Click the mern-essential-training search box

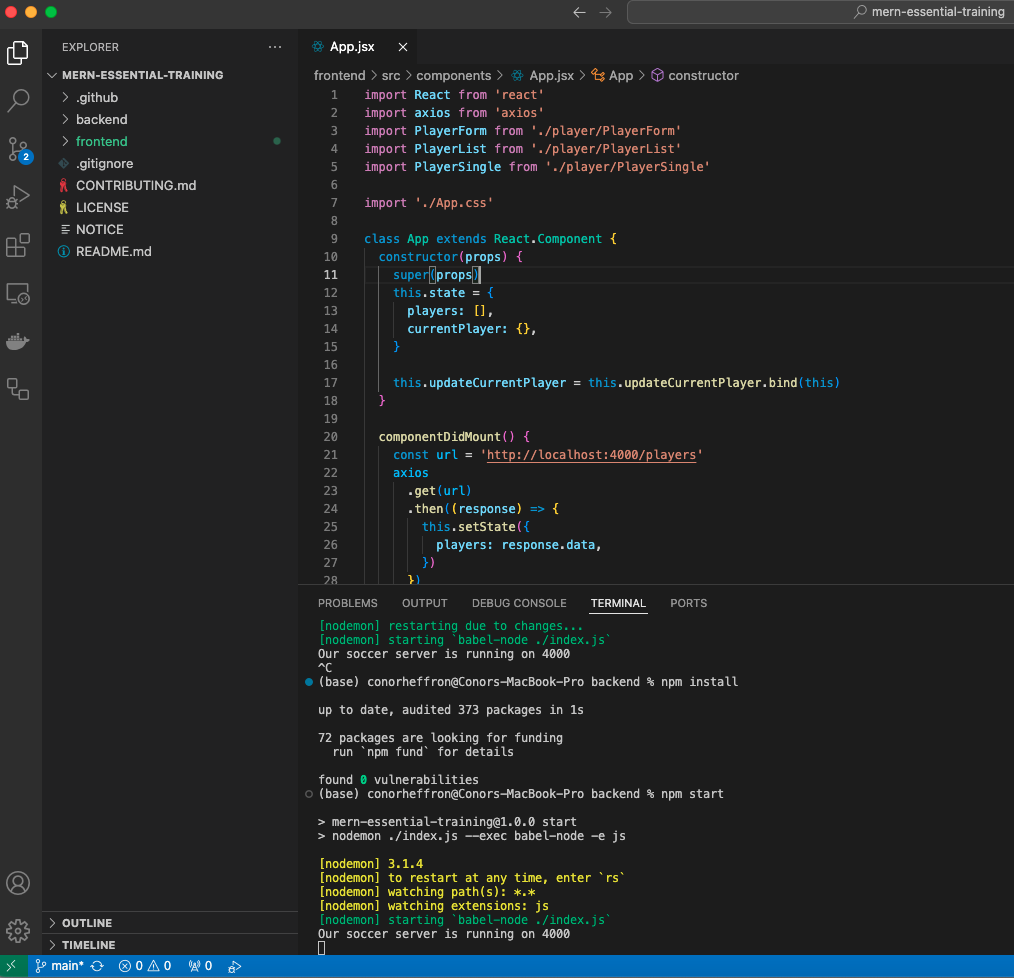(820, 12)
